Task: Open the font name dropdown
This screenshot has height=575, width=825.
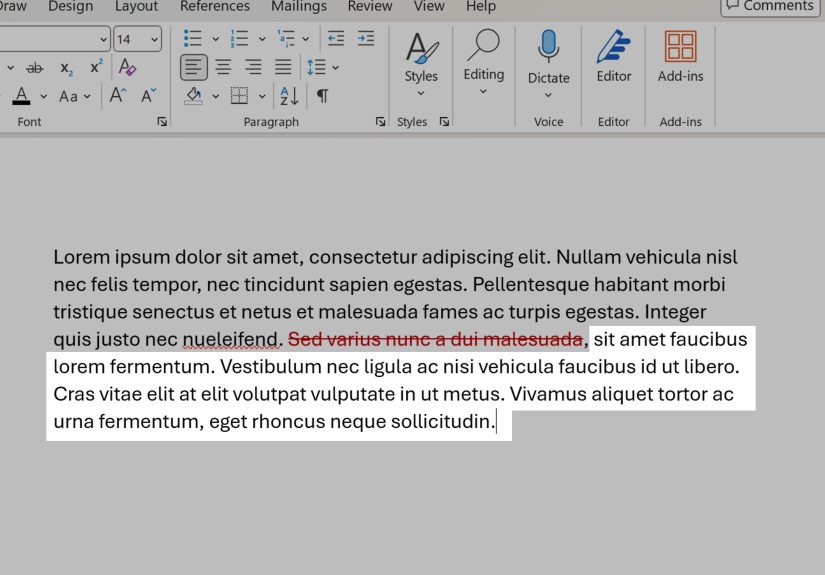Action: pyautogui.click(x=103, y=39)
